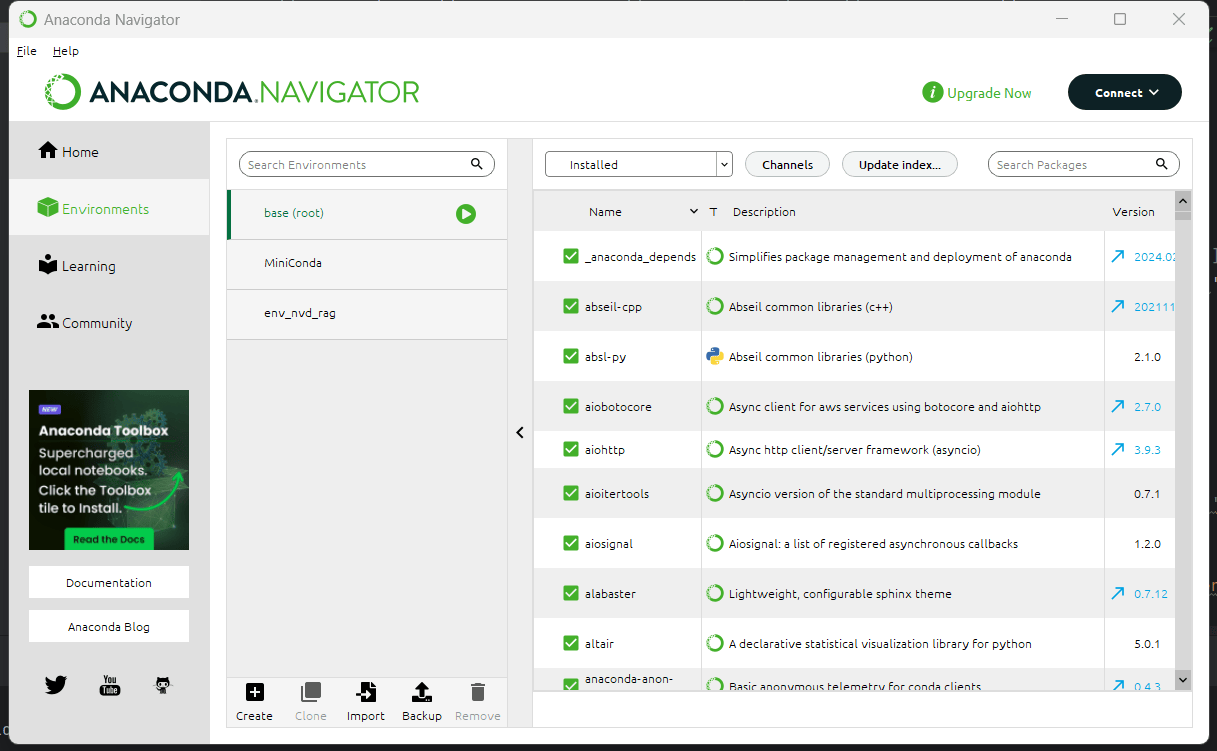The image size is (1217, 751).
Task: Open Anaconda's YouTube channel icon
Action: pyautogui.click(x=110, y=685)
